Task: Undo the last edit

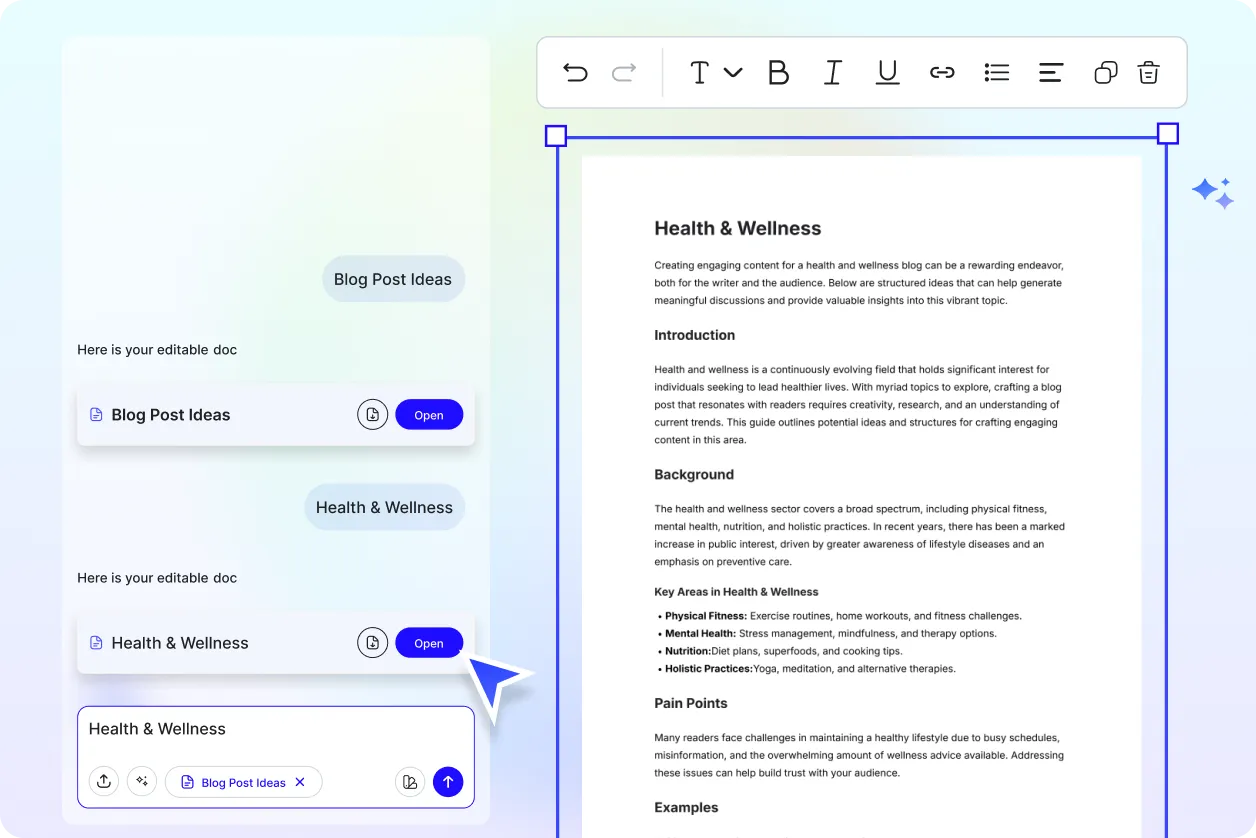Action: point(575,72)
